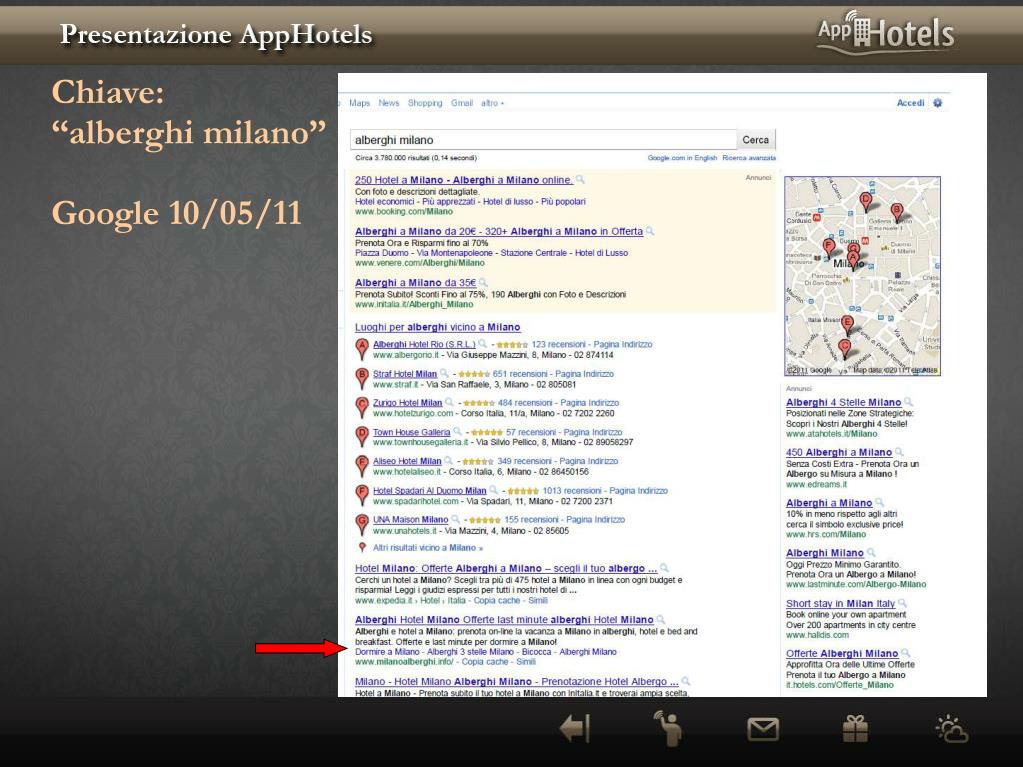
Task: Click the AppHotels logo in header
Action: [x=885, y=33]
